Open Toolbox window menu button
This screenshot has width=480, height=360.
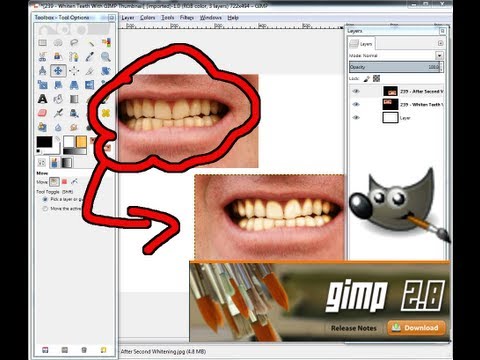(112, 18)
